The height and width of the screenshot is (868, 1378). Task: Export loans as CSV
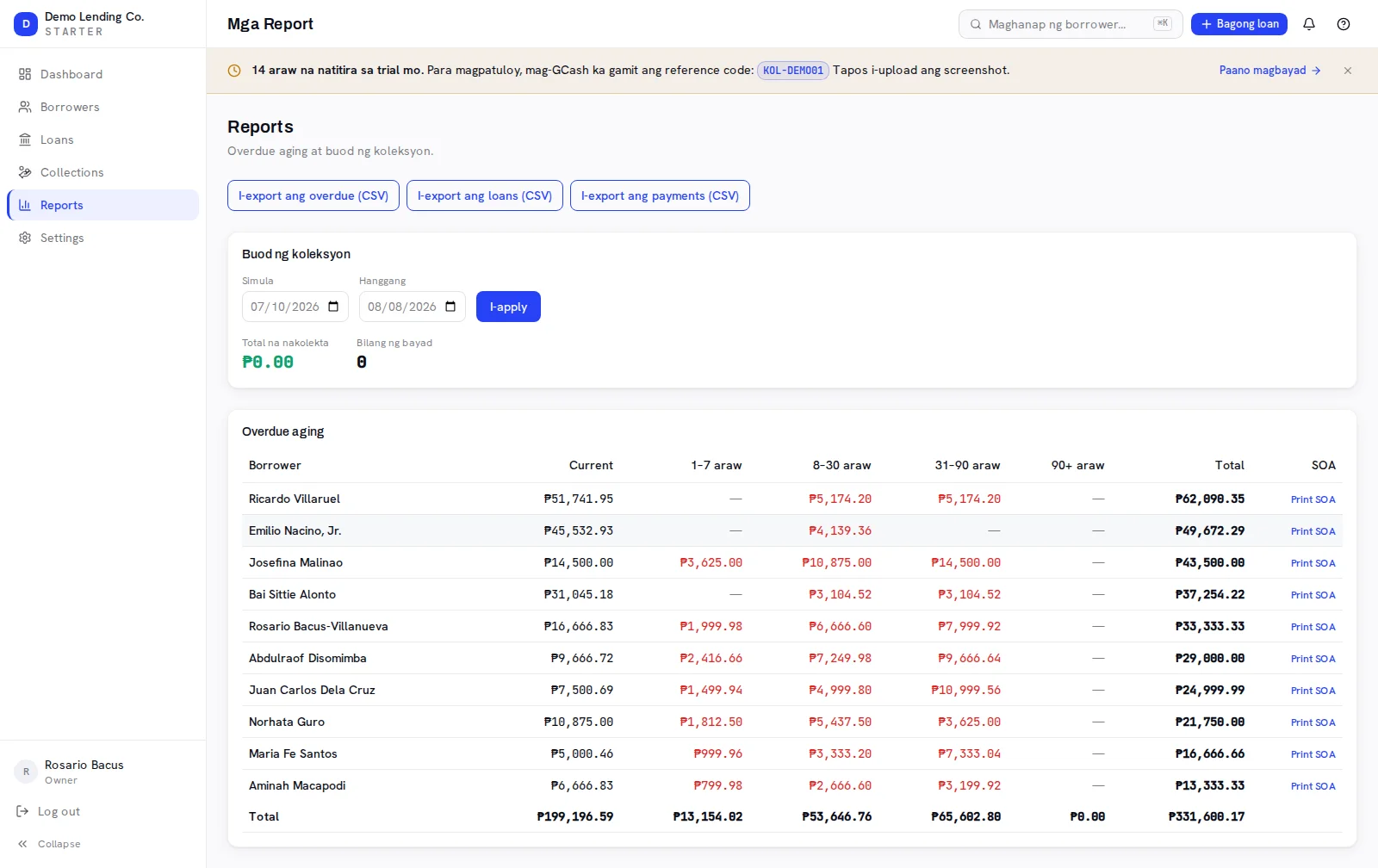point(485,195)
